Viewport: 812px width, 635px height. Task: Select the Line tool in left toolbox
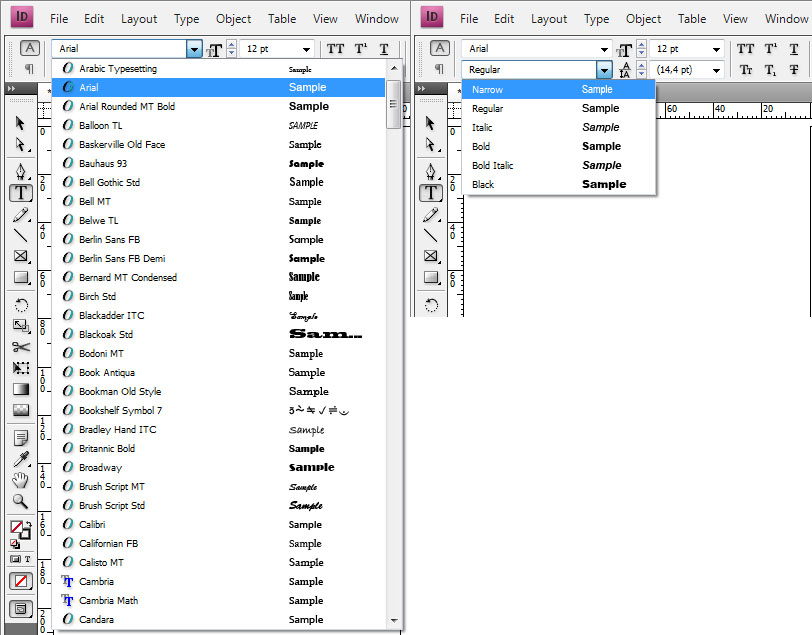click(20, 235)
